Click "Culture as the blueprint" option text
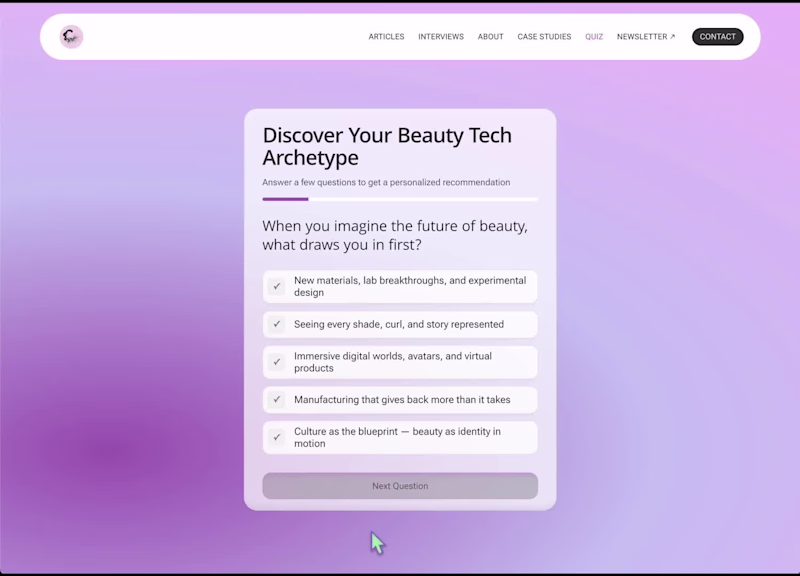 [397, 437]
